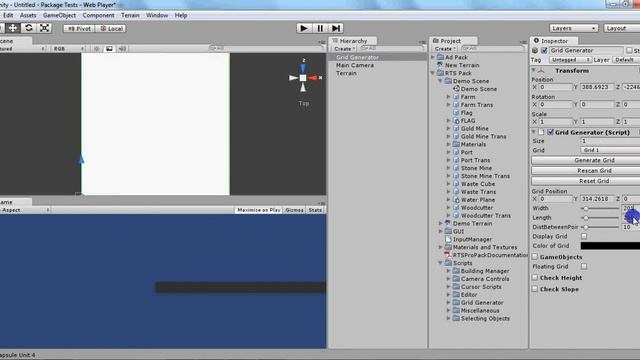Toggle scene image overlay icon
The image size is (640, 360).
[109, 49]
